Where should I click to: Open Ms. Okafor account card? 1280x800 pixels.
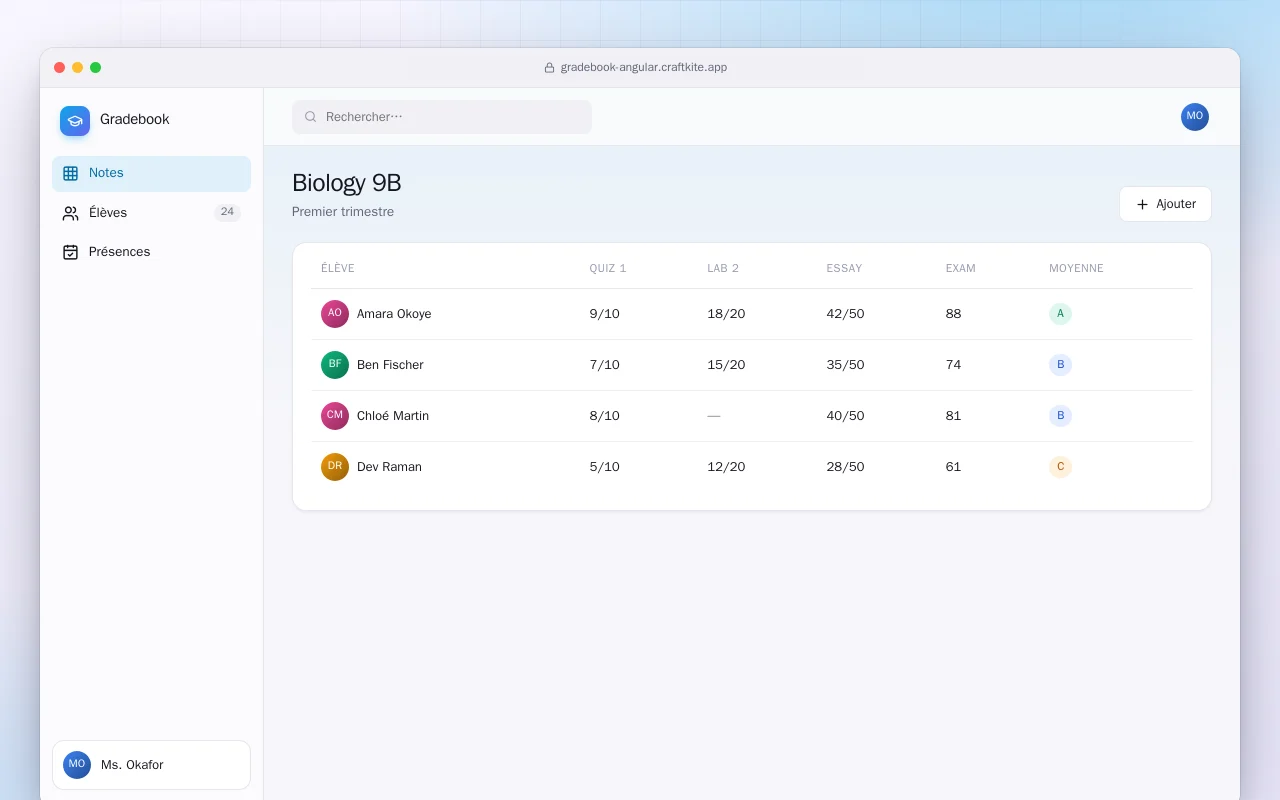(151, 765)
